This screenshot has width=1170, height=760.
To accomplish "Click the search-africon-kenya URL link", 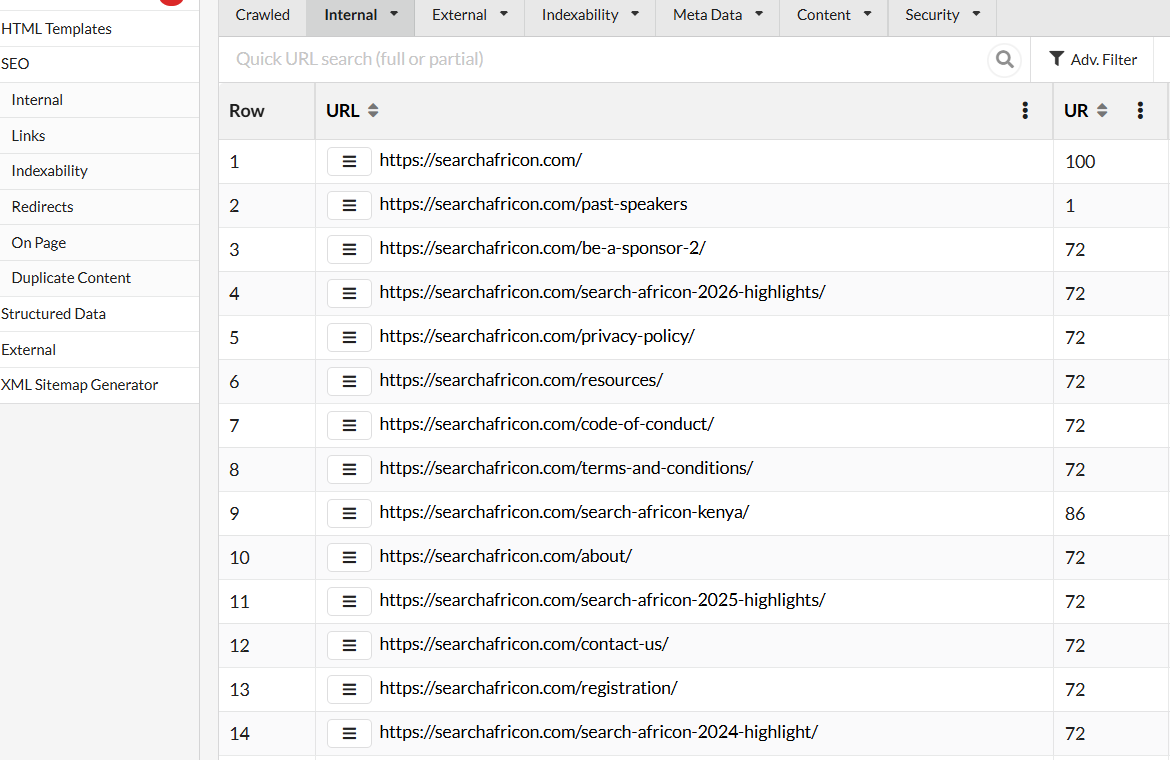I will [564, 512].
